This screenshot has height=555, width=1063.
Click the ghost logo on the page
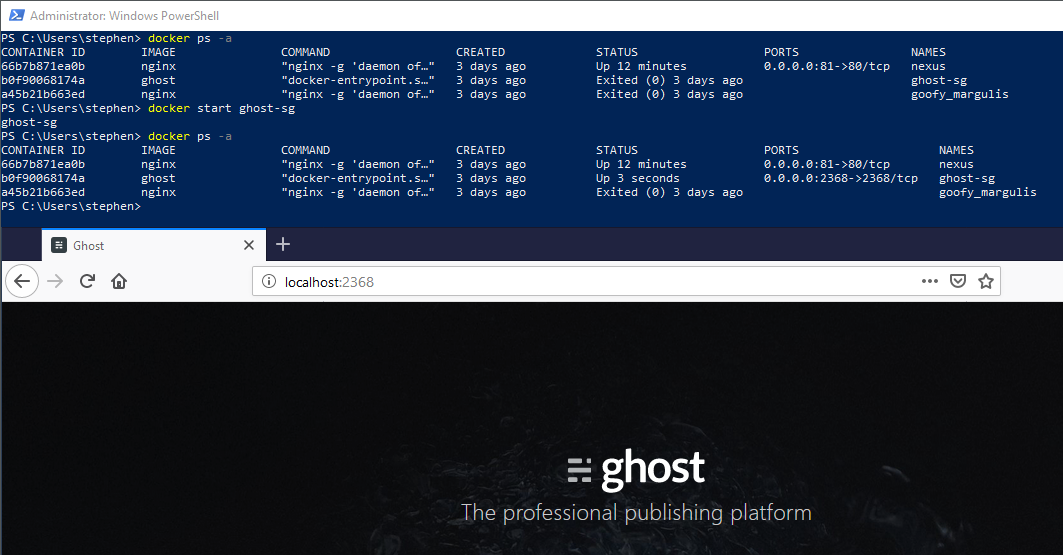pyautogui.click(x=636, y=470)
